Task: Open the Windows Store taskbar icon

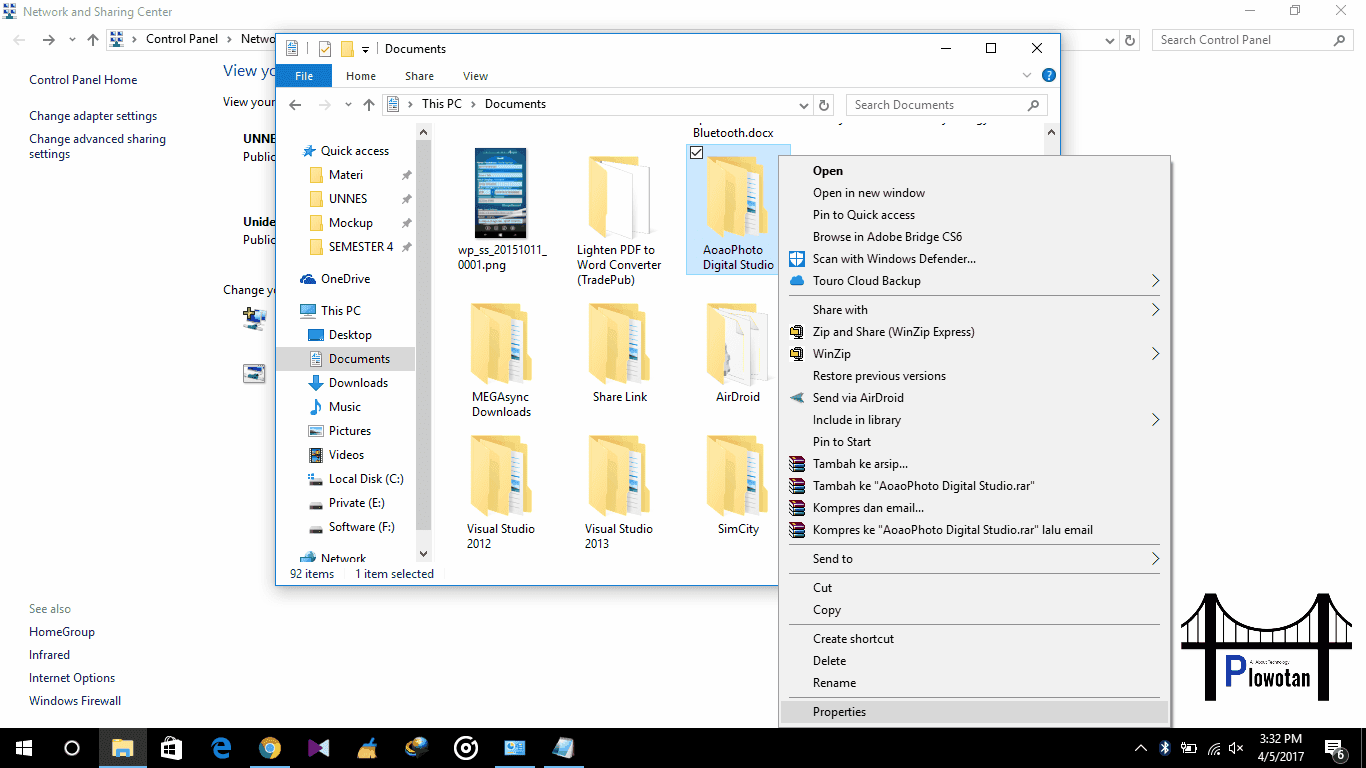Action: (x=171, y=748)
